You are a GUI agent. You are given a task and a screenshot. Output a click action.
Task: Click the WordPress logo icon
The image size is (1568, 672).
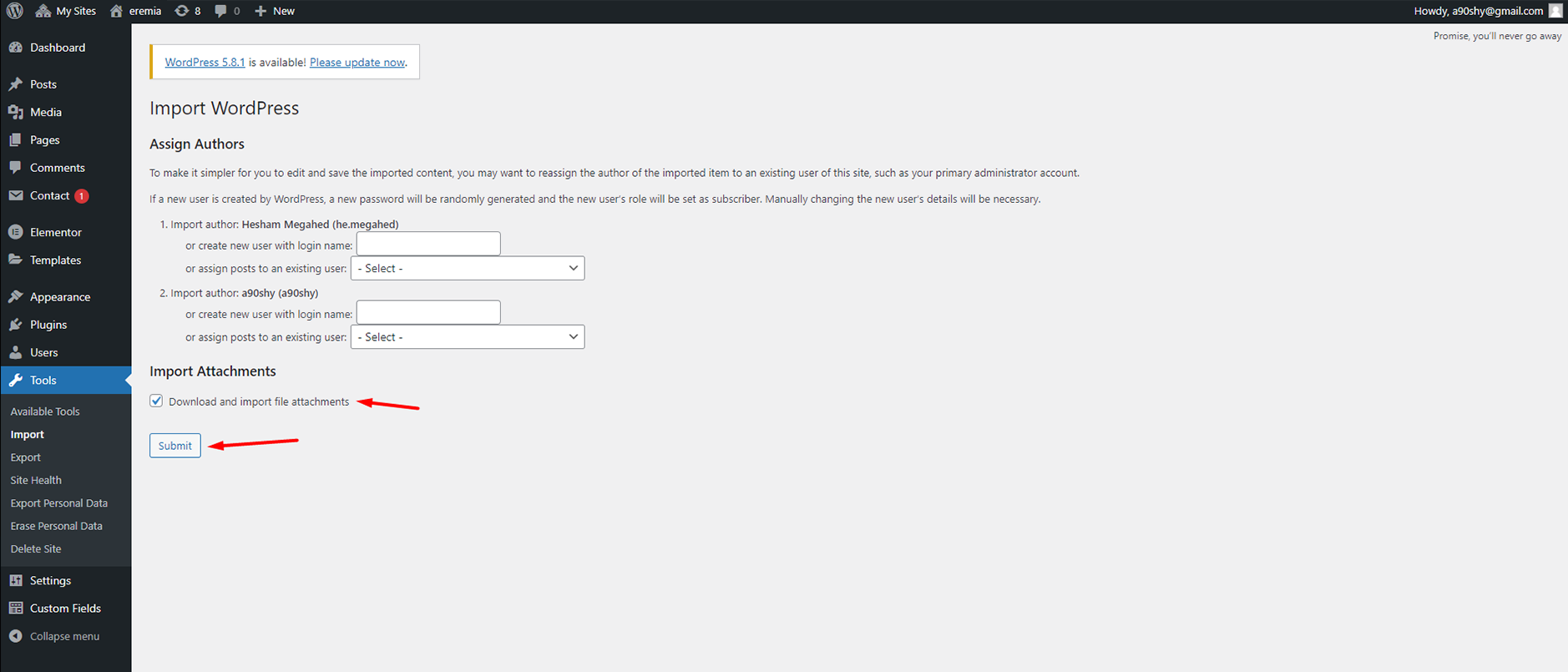pos(15,11)
